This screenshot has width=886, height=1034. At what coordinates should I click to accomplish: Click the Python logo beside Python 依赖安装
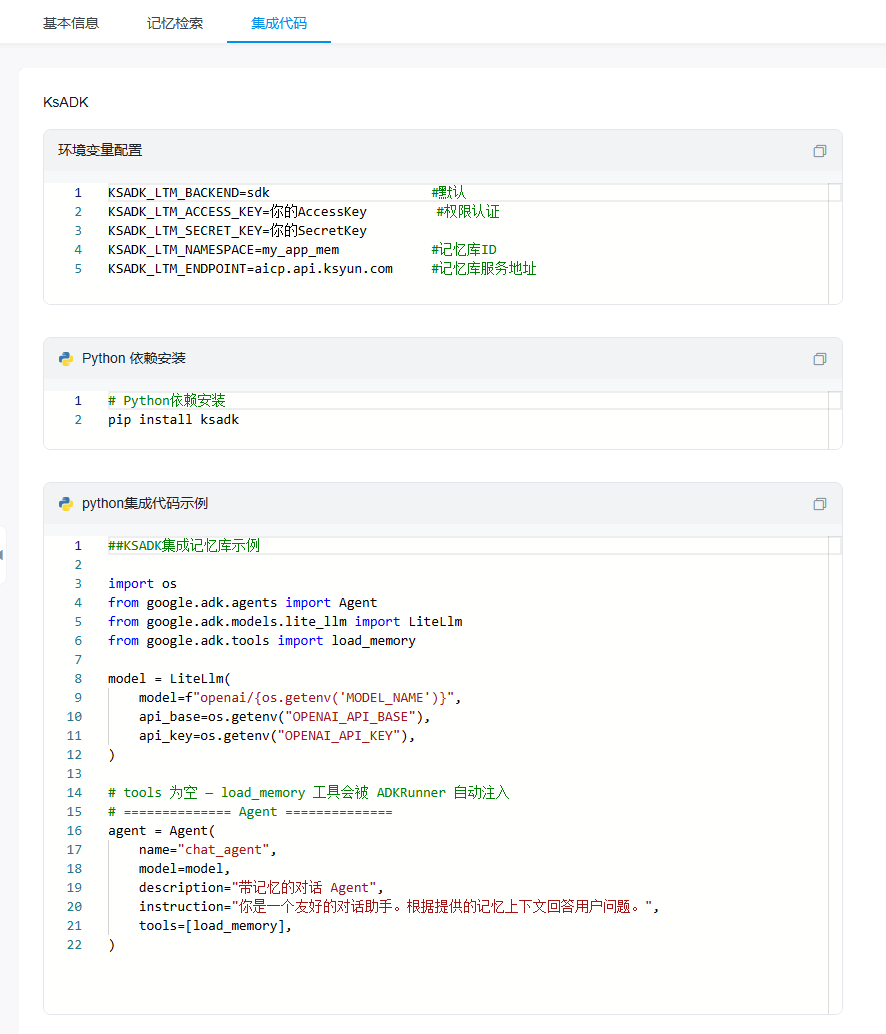click(66, 359)
